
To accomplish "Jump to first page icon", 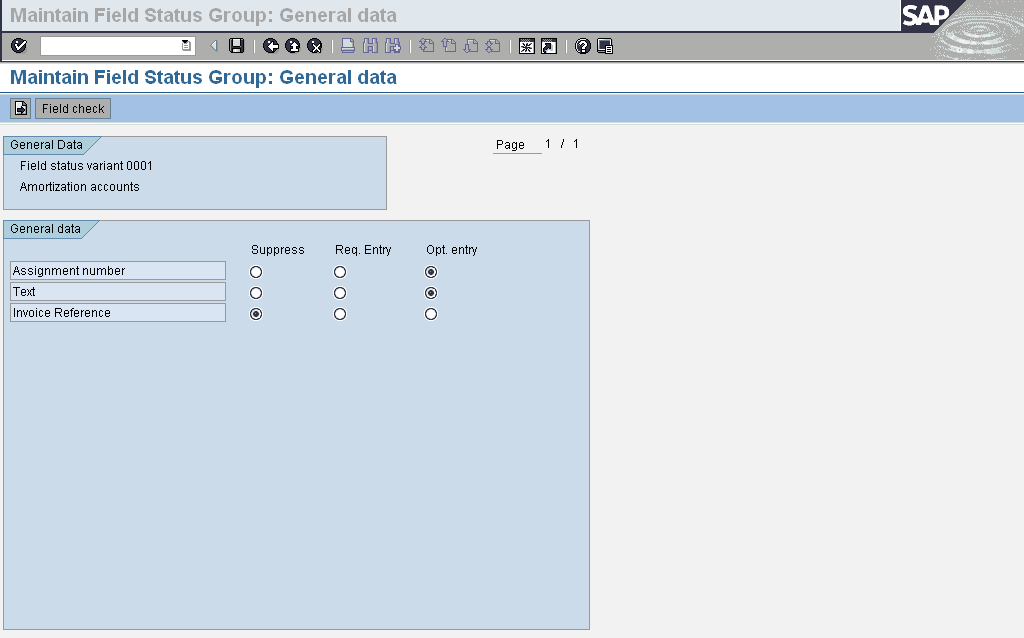I will (426, 46).
